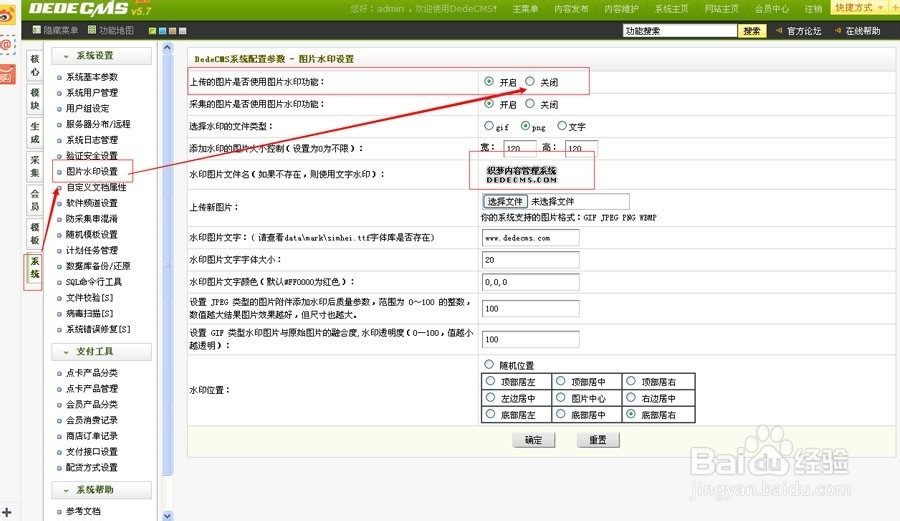This screenshot has width=900, height=521.
Task: Open the 功能地图 function map icon
Action: coord(92,30)
